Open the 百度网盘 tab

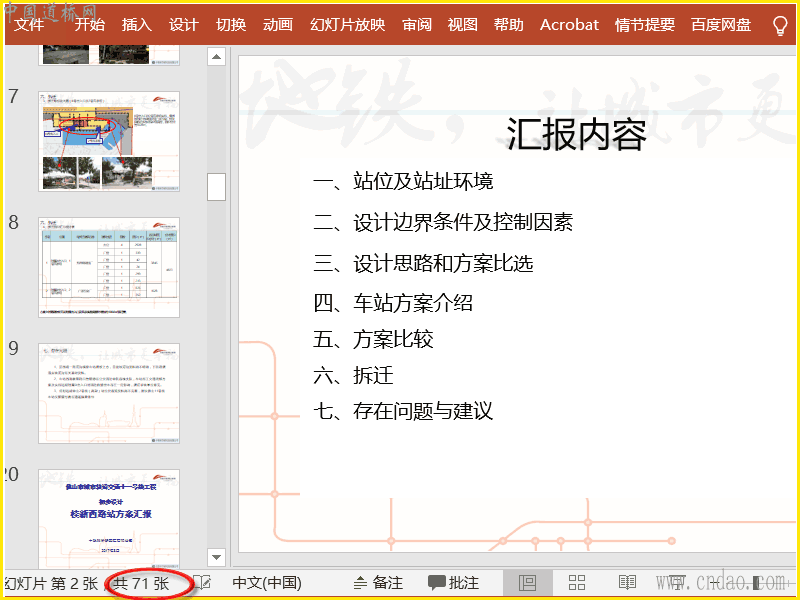coord(721,24)
